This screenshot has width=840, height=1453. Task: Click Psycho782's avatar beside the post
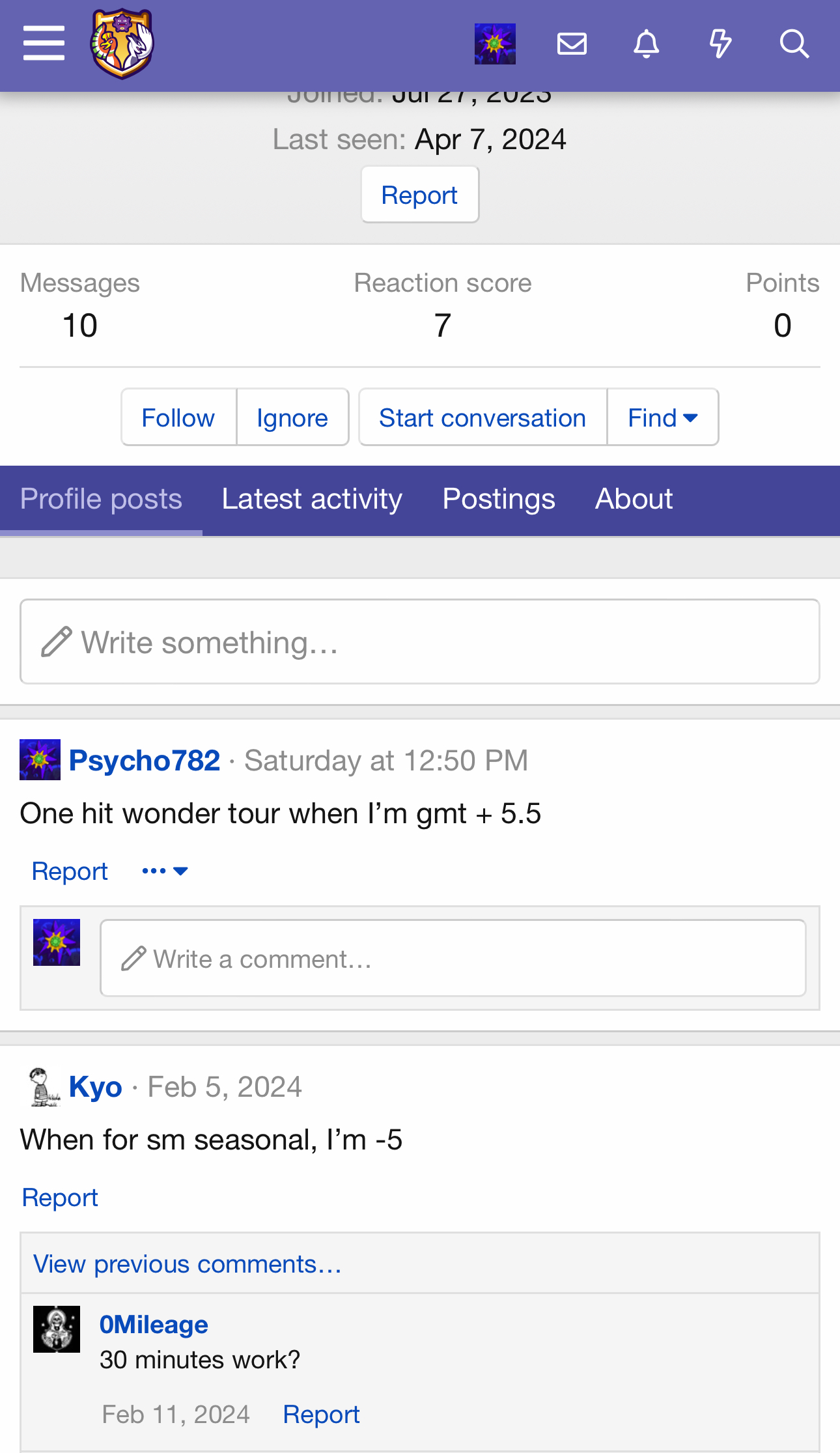40,759
